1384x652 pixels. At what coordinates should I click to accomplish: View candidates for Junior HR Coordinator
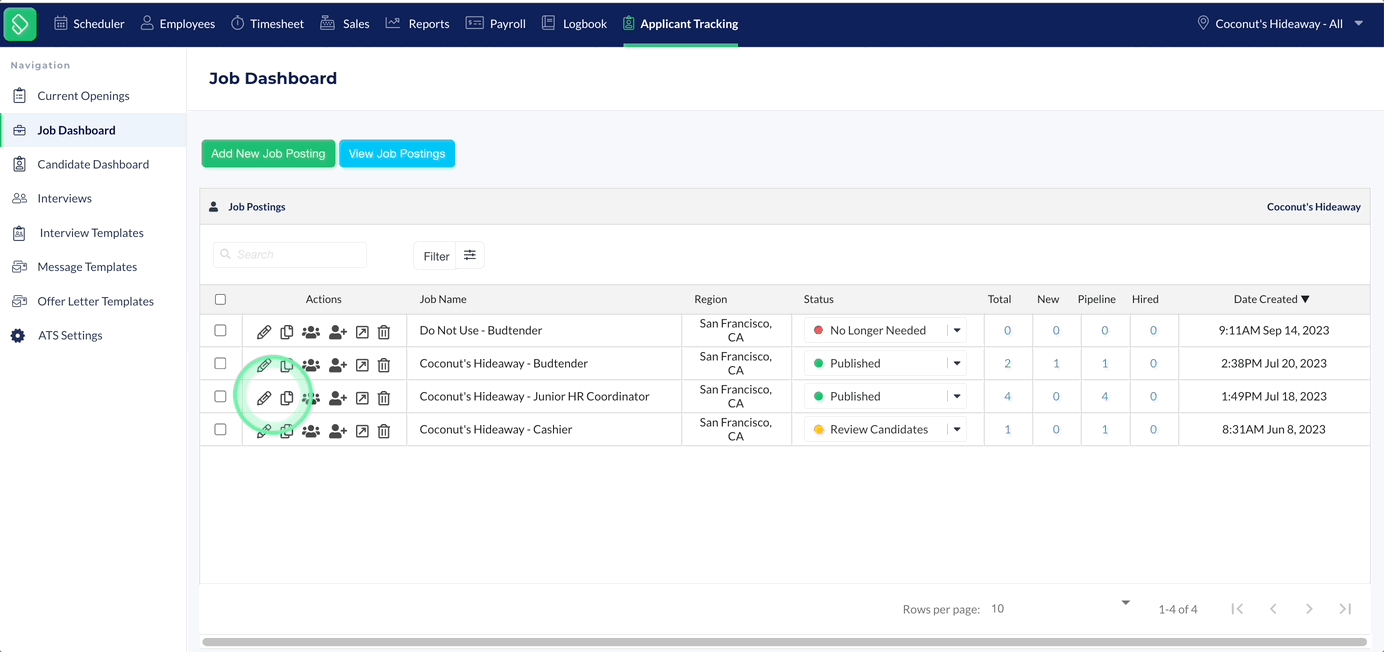(311, 398)
